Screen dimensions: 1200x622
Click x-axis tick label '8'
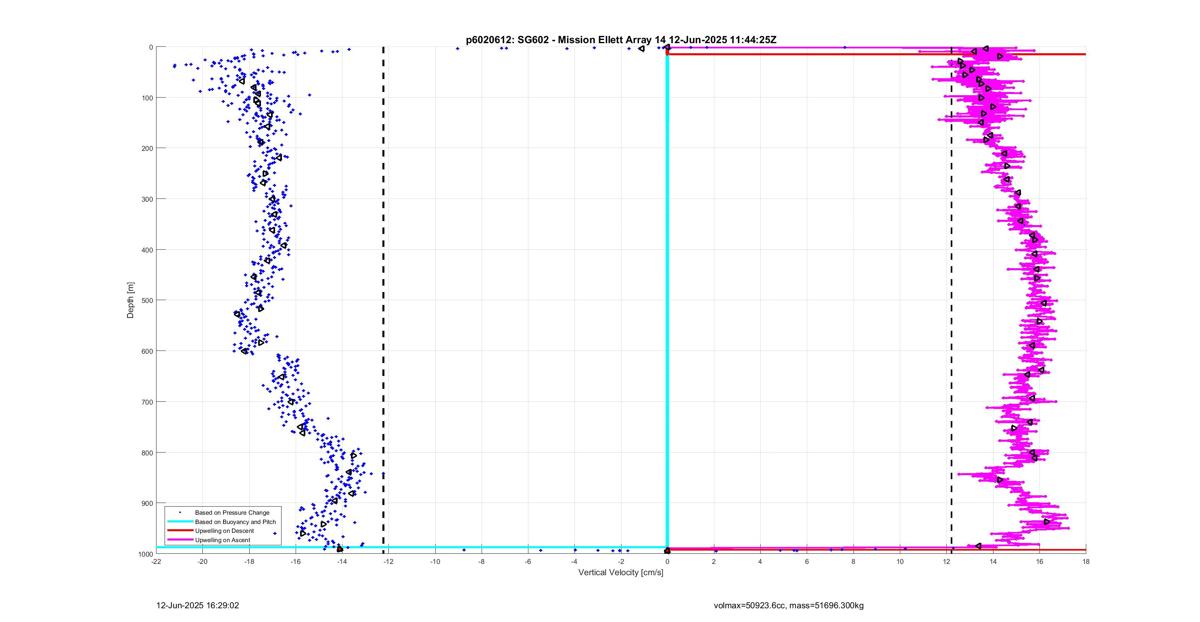[x=853, y=562]
